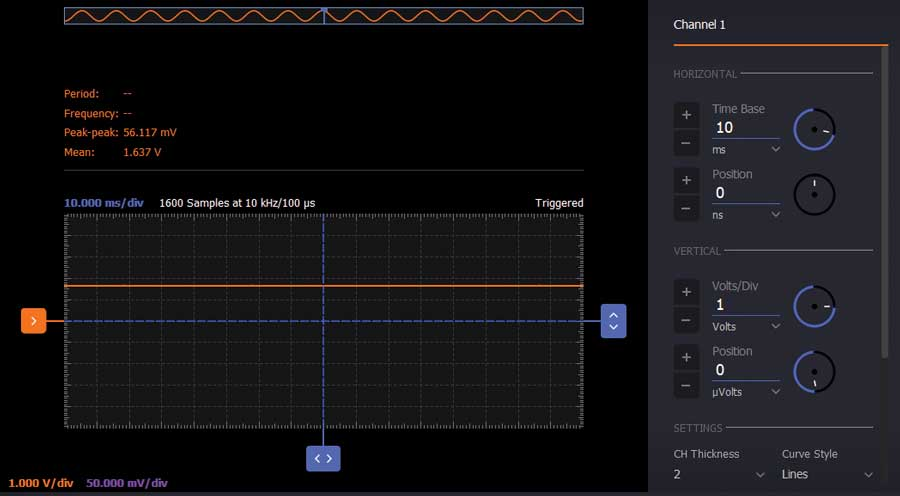Image resolution: width=900 pixels, height=496 pixels.
Task: Click the orange channel offset arrow handle
Action: tap(33, 321)
